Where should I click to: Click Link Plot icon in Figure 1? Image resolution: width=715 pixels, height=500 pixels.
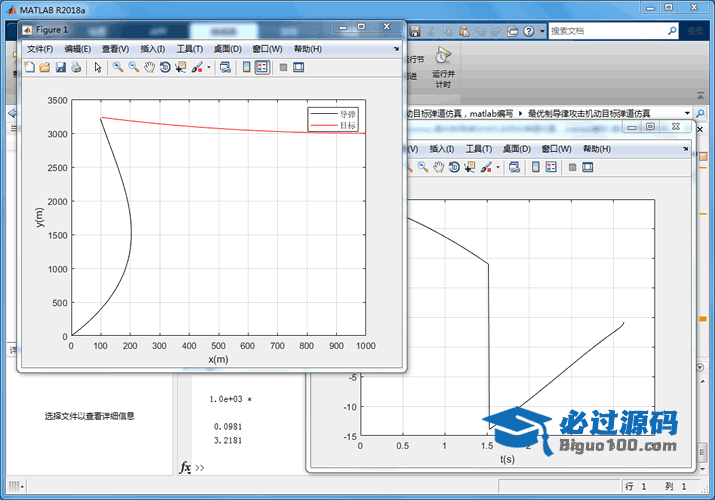pos(225,67)
